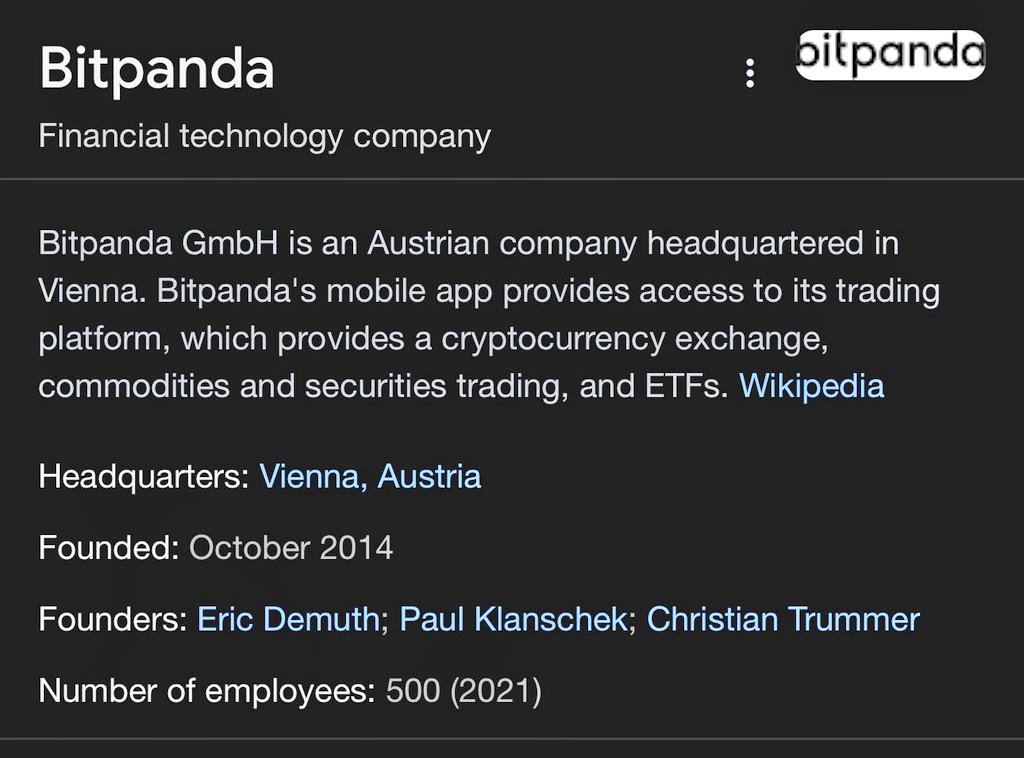The image size is (1024, 758).
Task: Follow the Vienna, Austria headquarters link
Action: [370, 476]
